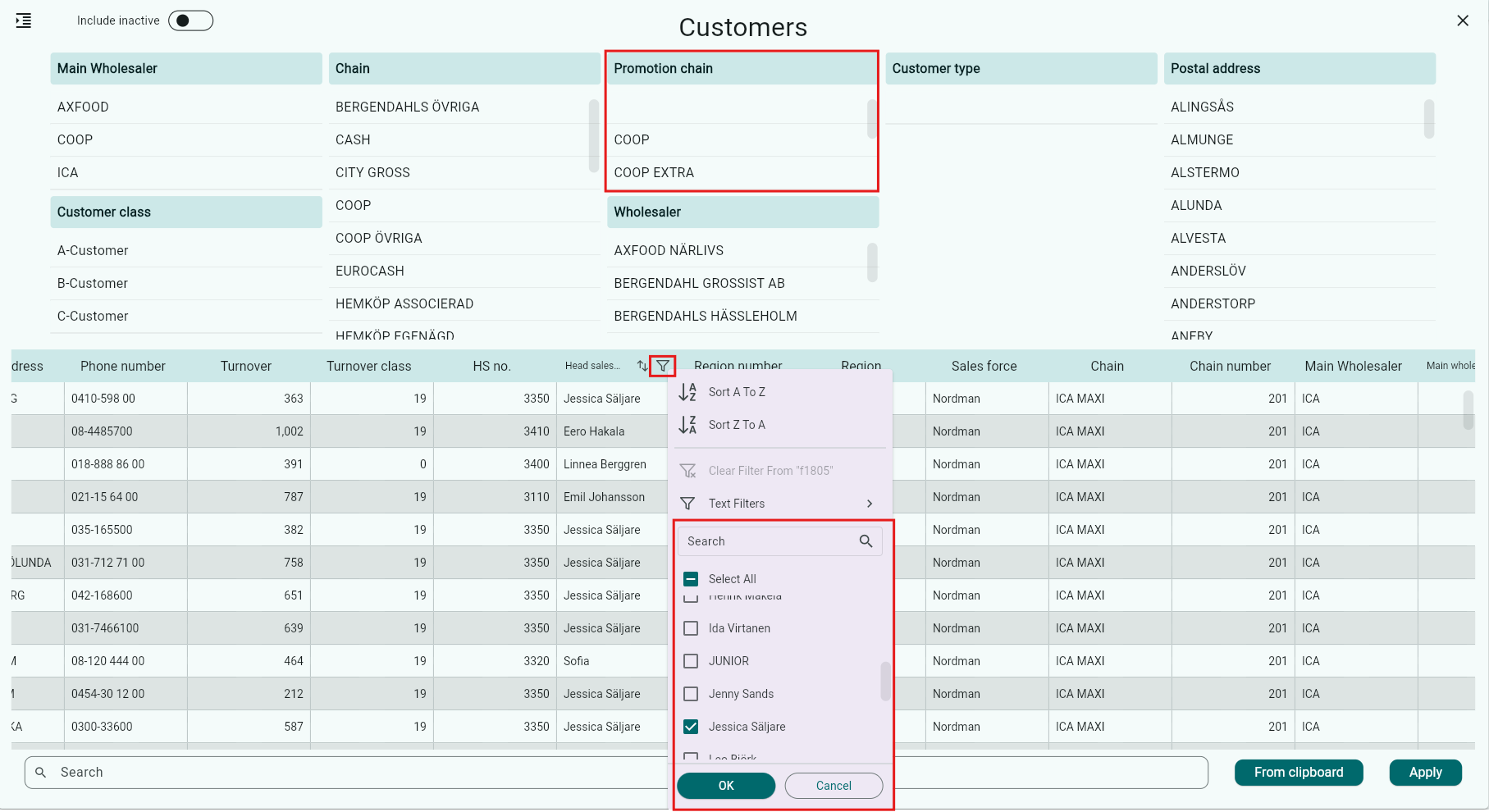Check the Ida Virtanen checkbox
The height and width of the screenshot is (812, 1489).
tap(691, 628)
